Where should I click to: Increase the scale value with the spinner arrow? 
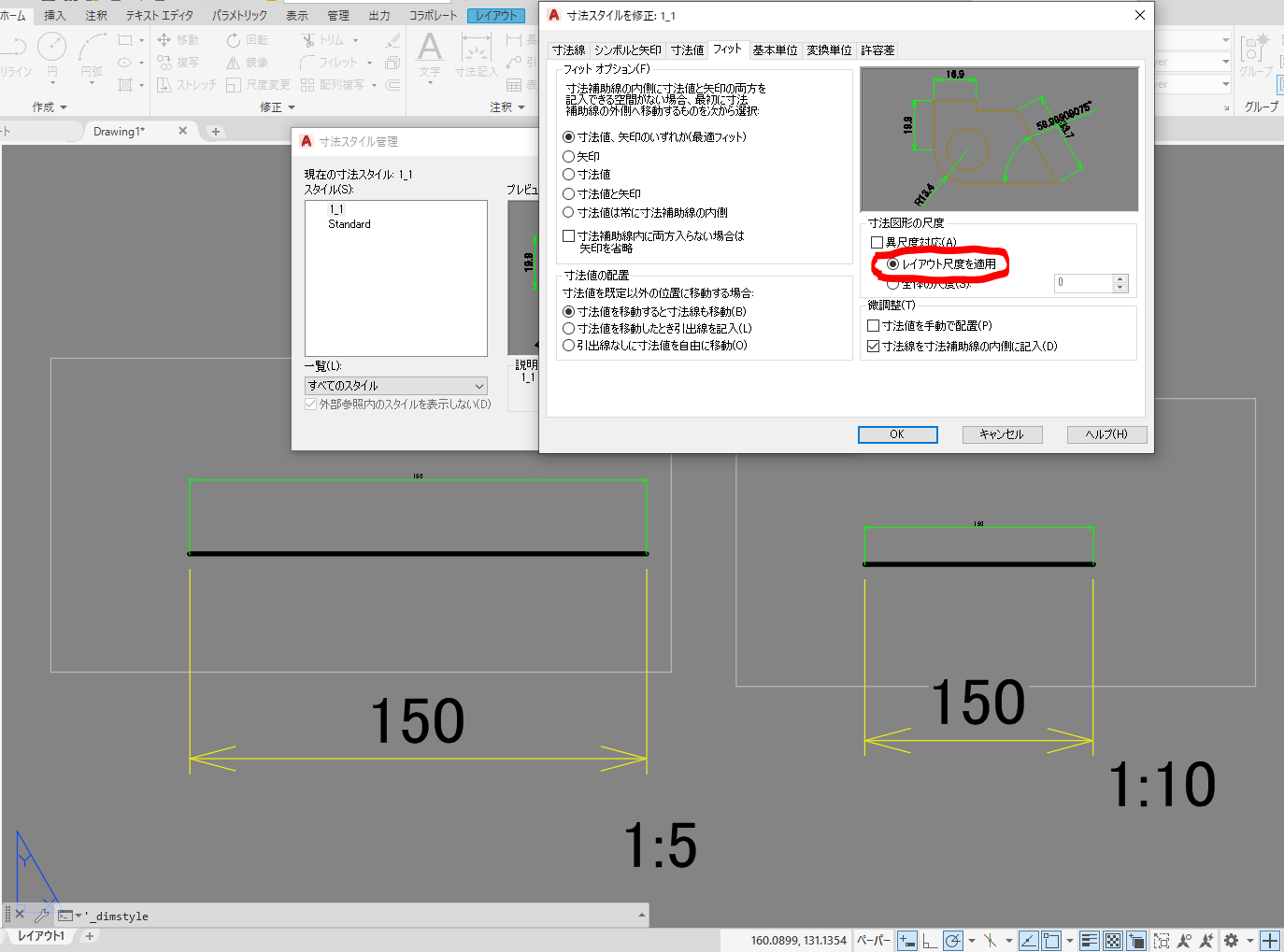pos(1120,278)
